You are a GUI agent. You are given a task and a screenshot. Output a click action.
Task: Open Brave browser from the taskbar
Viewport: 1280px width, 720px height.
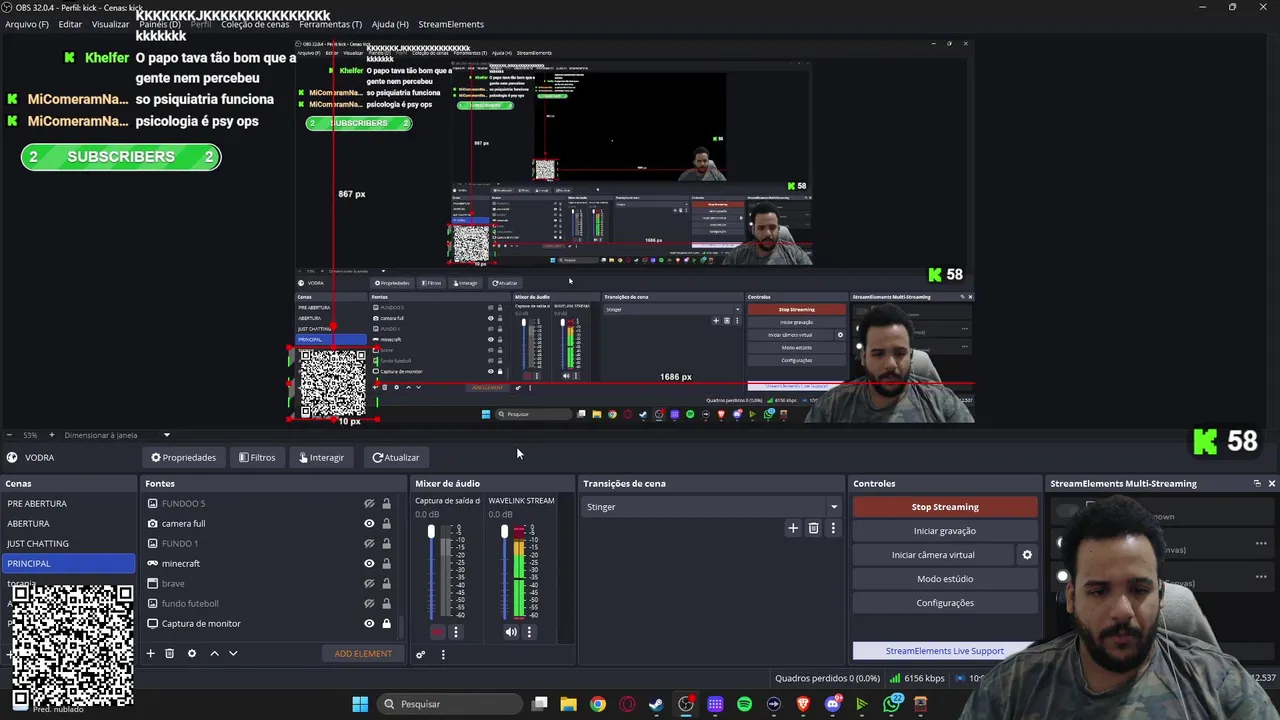(x=803, y=704)
